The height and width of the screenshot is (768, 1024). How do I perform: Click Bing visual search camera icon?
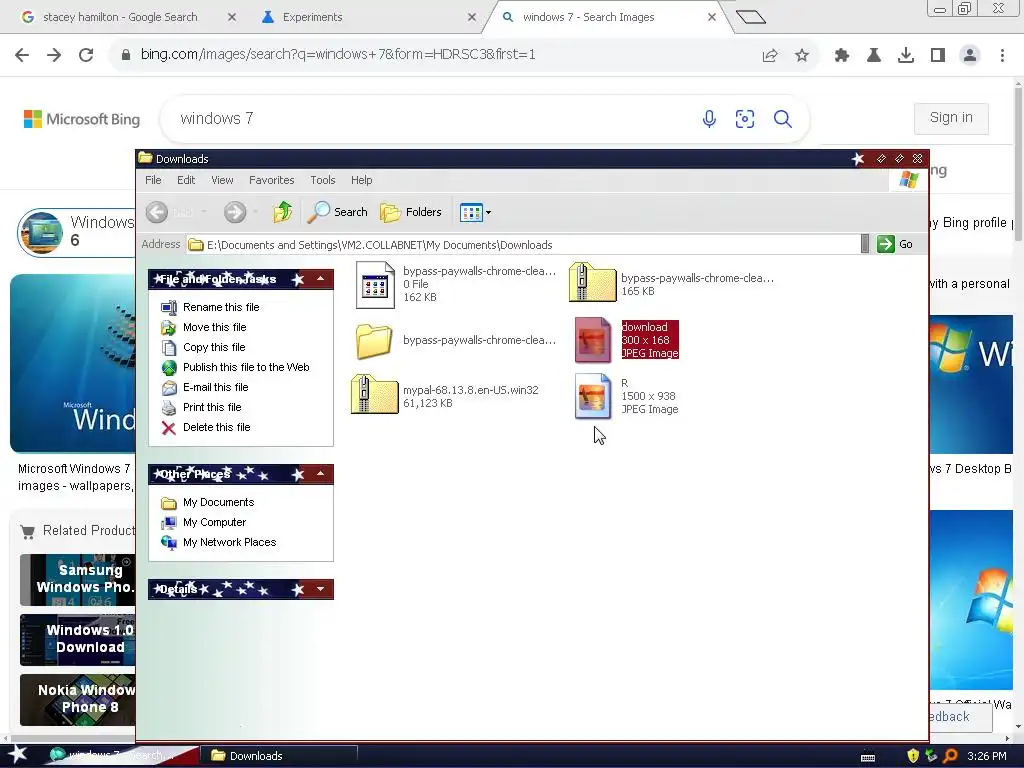(744, 119)
